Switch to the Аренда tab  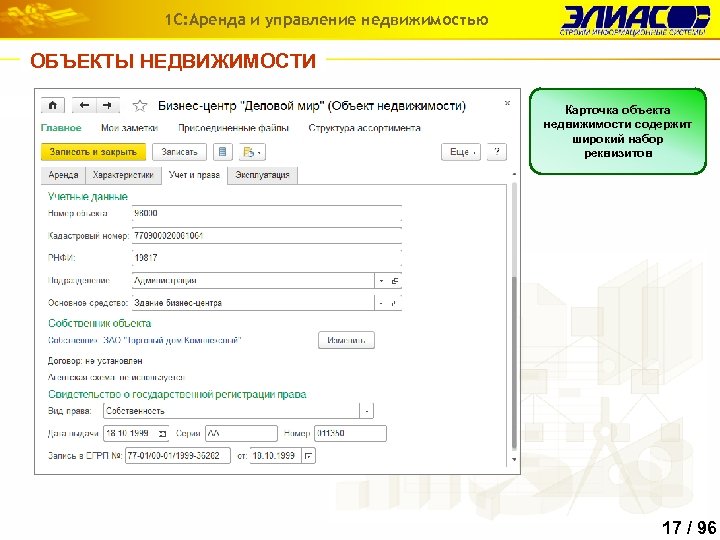(63, 175)
